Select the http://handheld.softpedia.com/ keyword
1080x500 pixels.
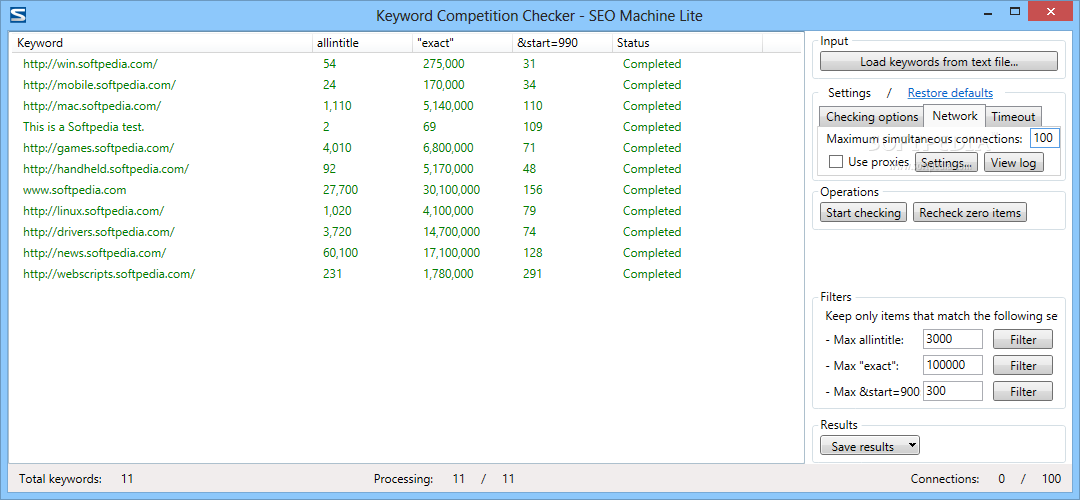(105, 169)
